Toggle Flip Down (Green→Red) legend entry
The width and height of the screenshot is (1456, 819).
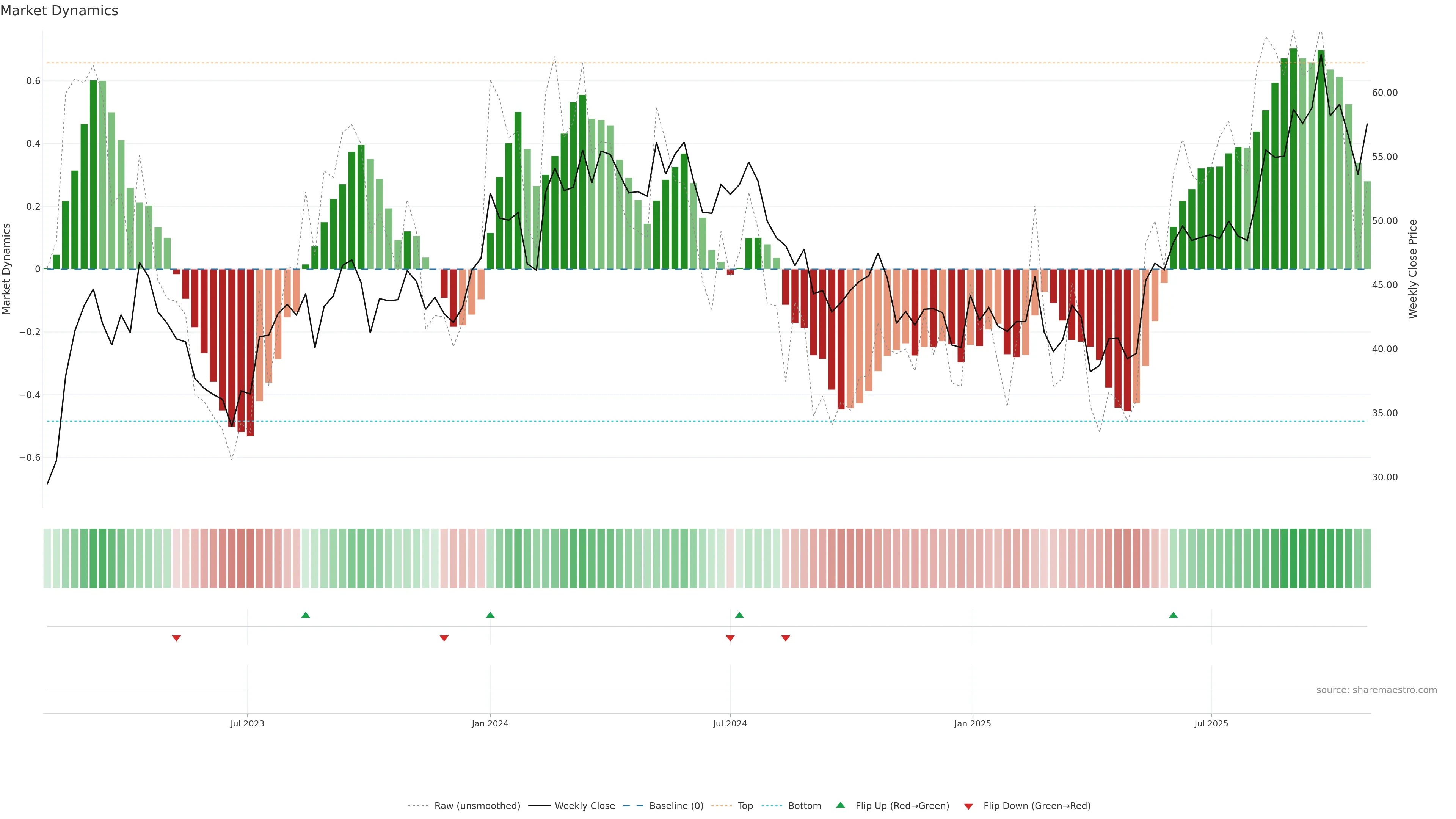pos(1037,806)
